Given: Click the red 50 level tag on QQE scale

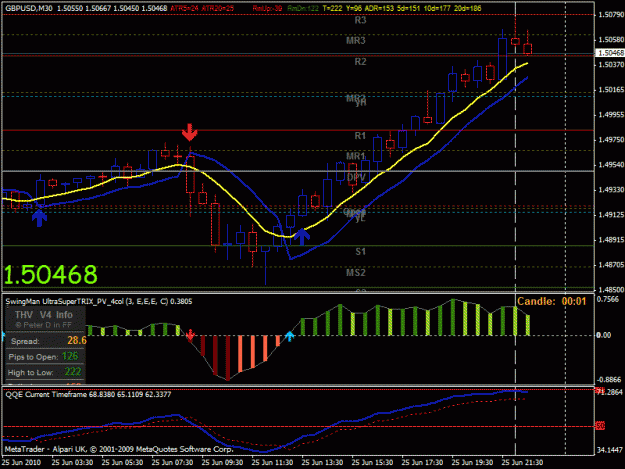Looking at the screenshot, I should tap(600, 426).
